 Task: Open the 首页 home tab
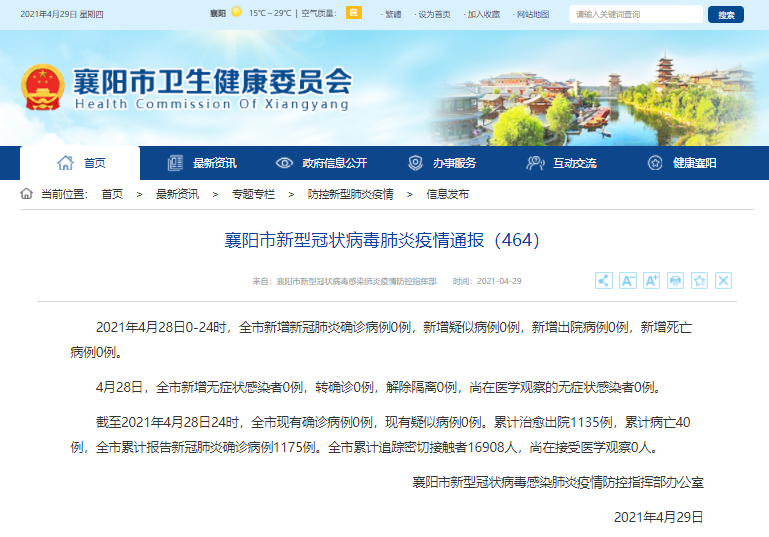pos(81,163)
